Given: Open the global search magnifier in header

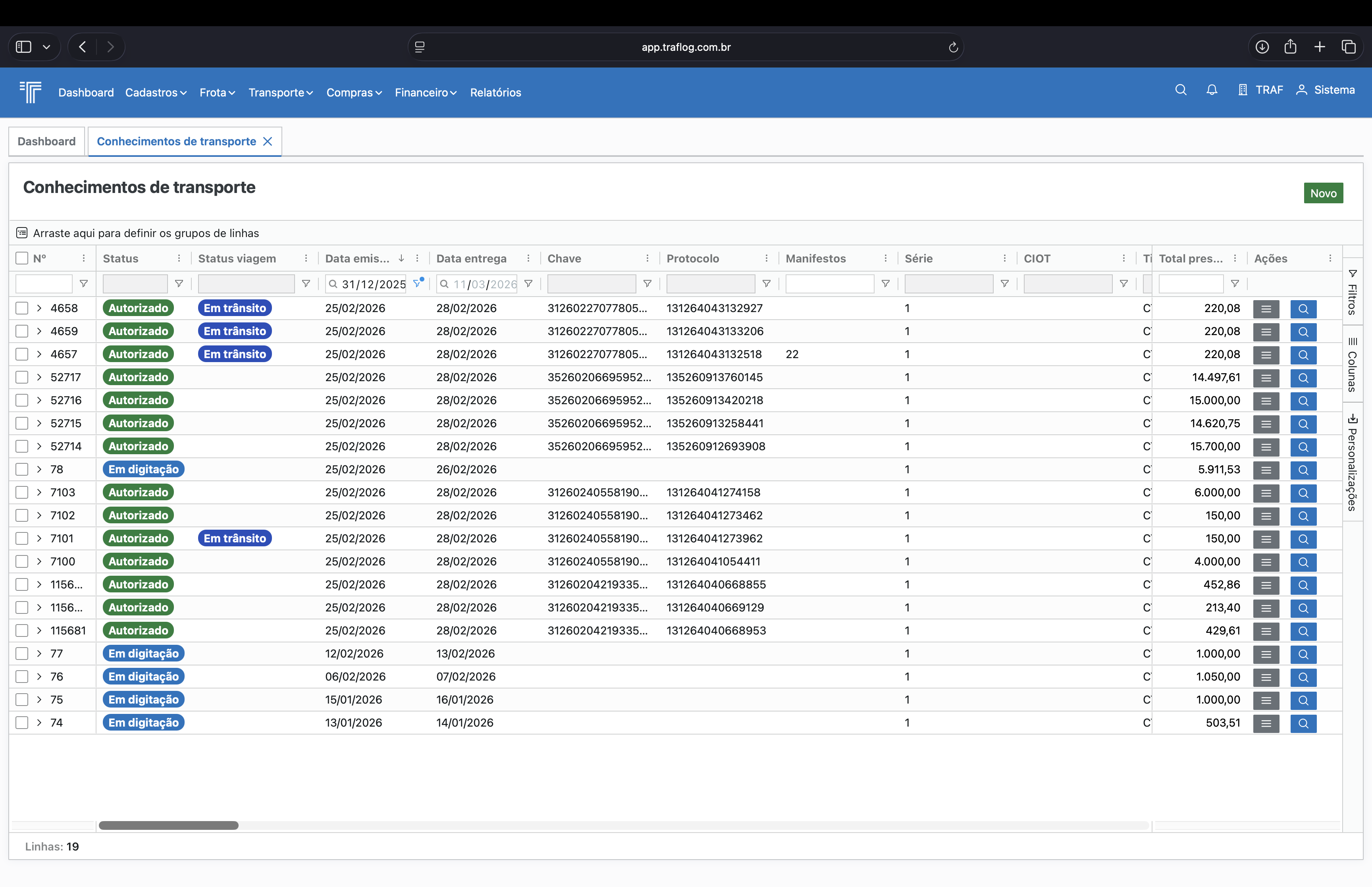Looking at the screenshot, I should coord(1180,90).
